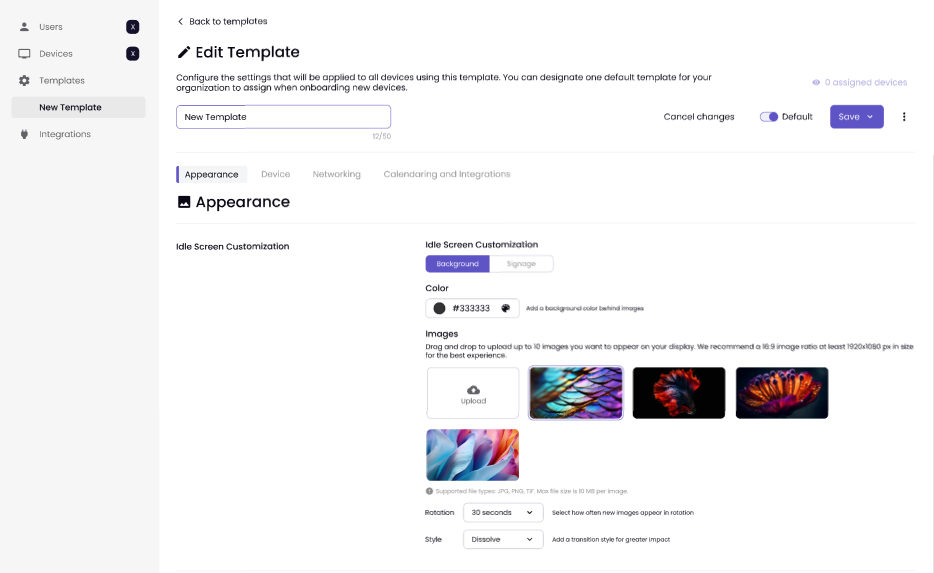The width and height of the screenshot is (934, 573).
Task: Click the 12/50 character counter text
Action: pos(382,136)
